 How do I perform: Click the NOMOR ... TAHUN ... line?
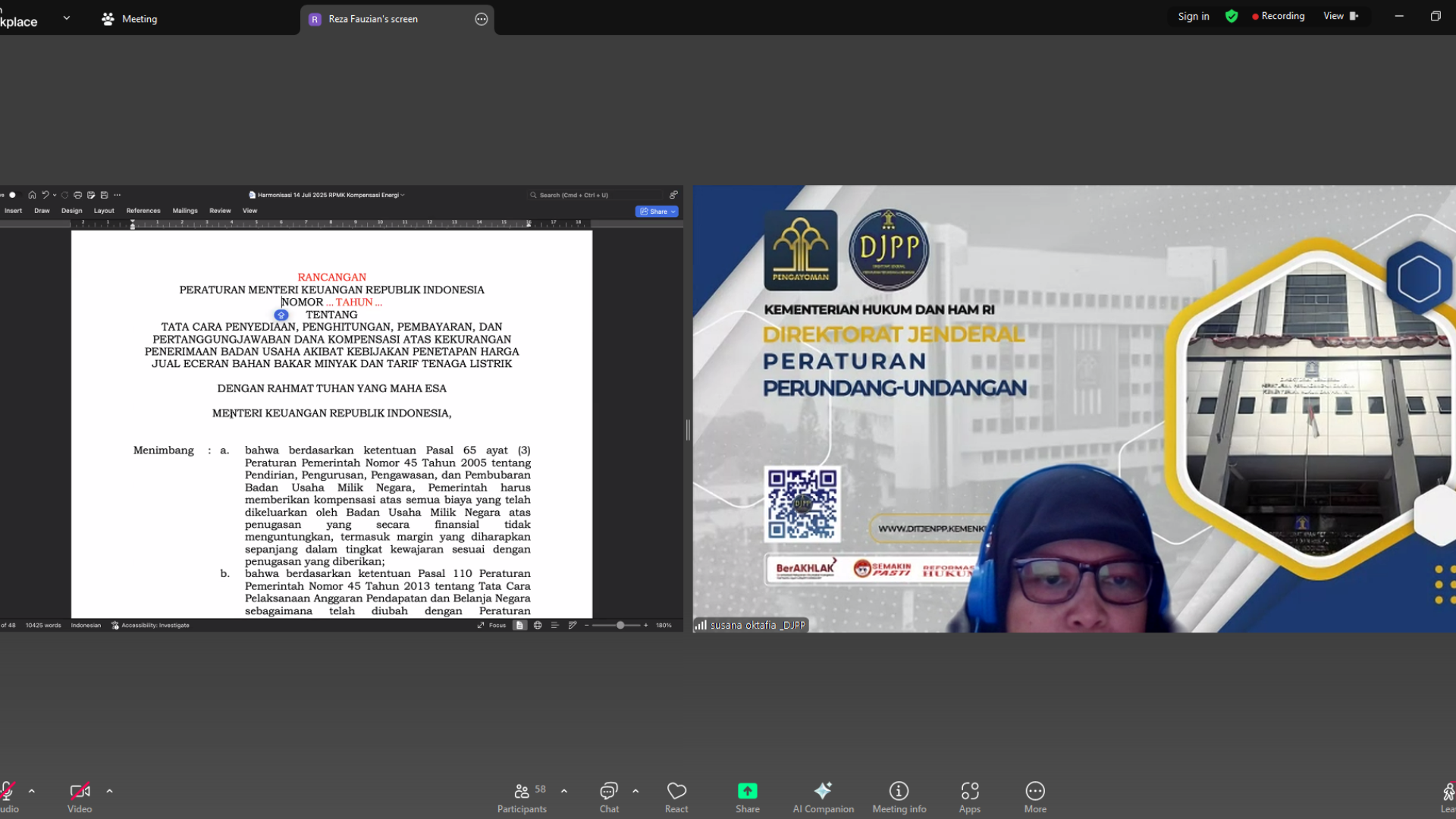tap(331, 302)
